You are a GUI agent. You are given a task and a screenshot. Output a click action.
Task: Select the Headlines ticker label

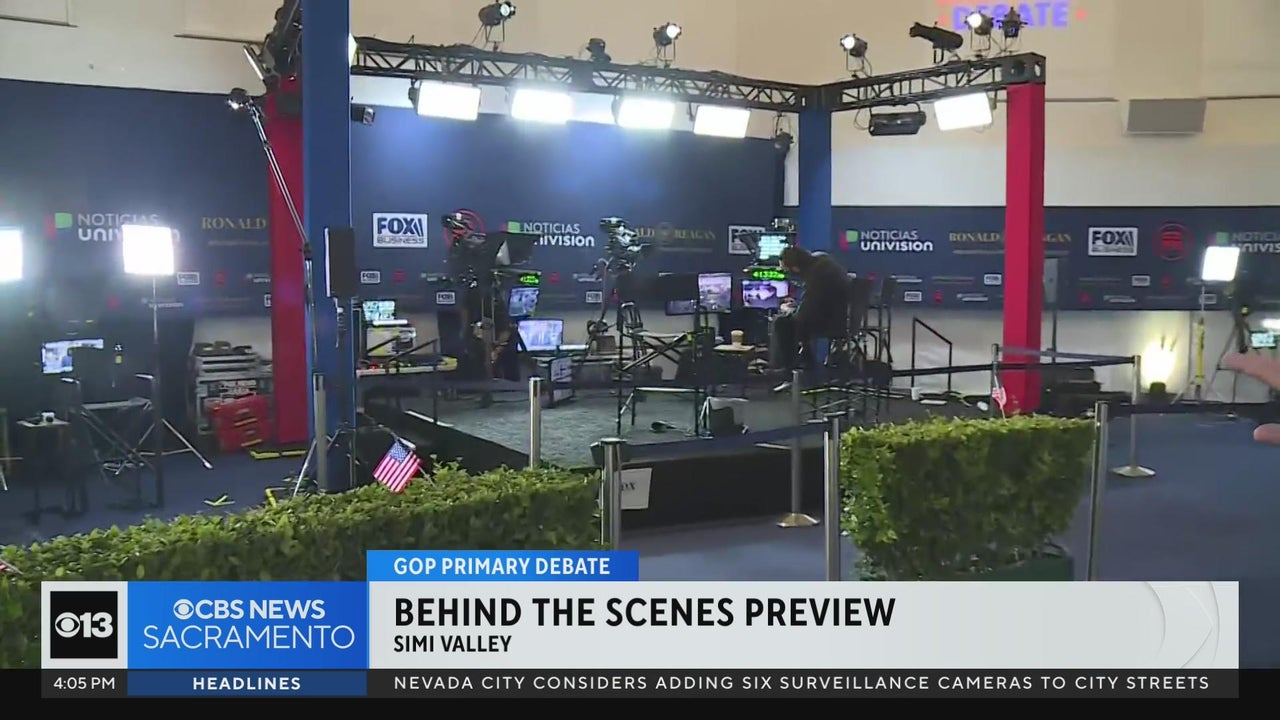pyautogui.click(x=246, y=684)
